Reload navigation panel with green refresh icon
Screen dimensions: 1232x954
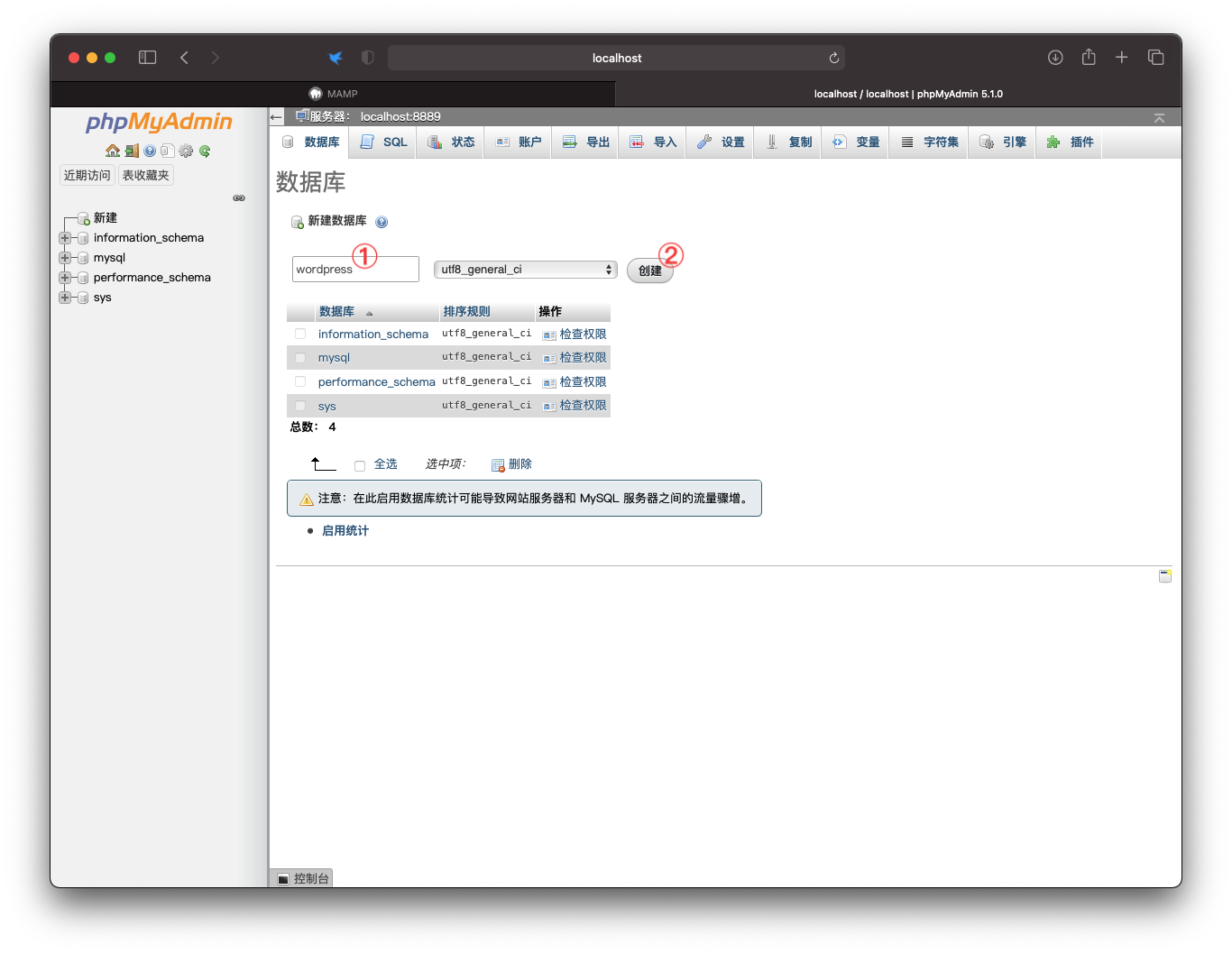[205, 151]
